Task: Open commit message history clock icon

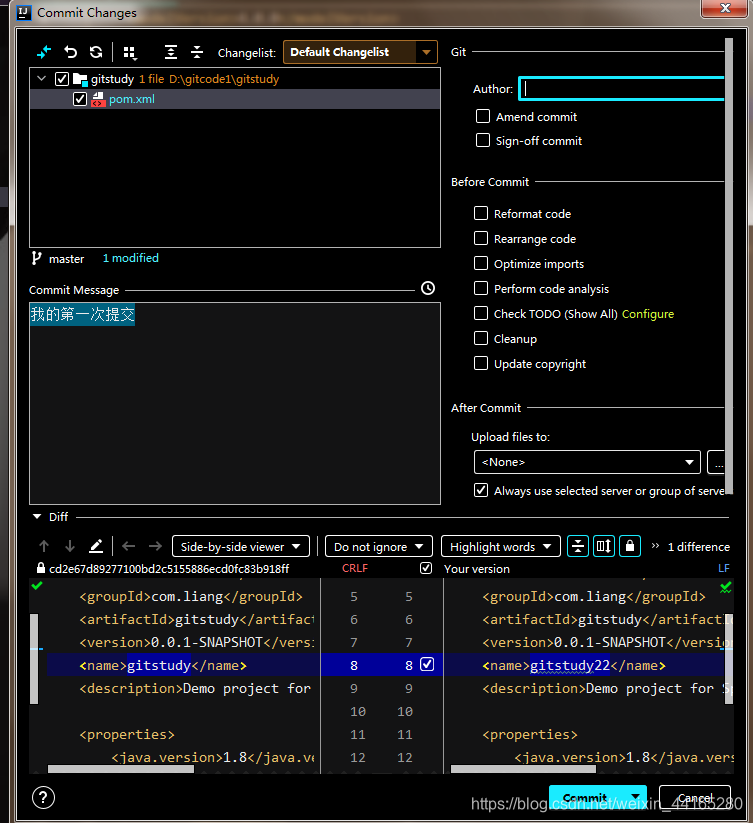Action: [x=428, y=288]
